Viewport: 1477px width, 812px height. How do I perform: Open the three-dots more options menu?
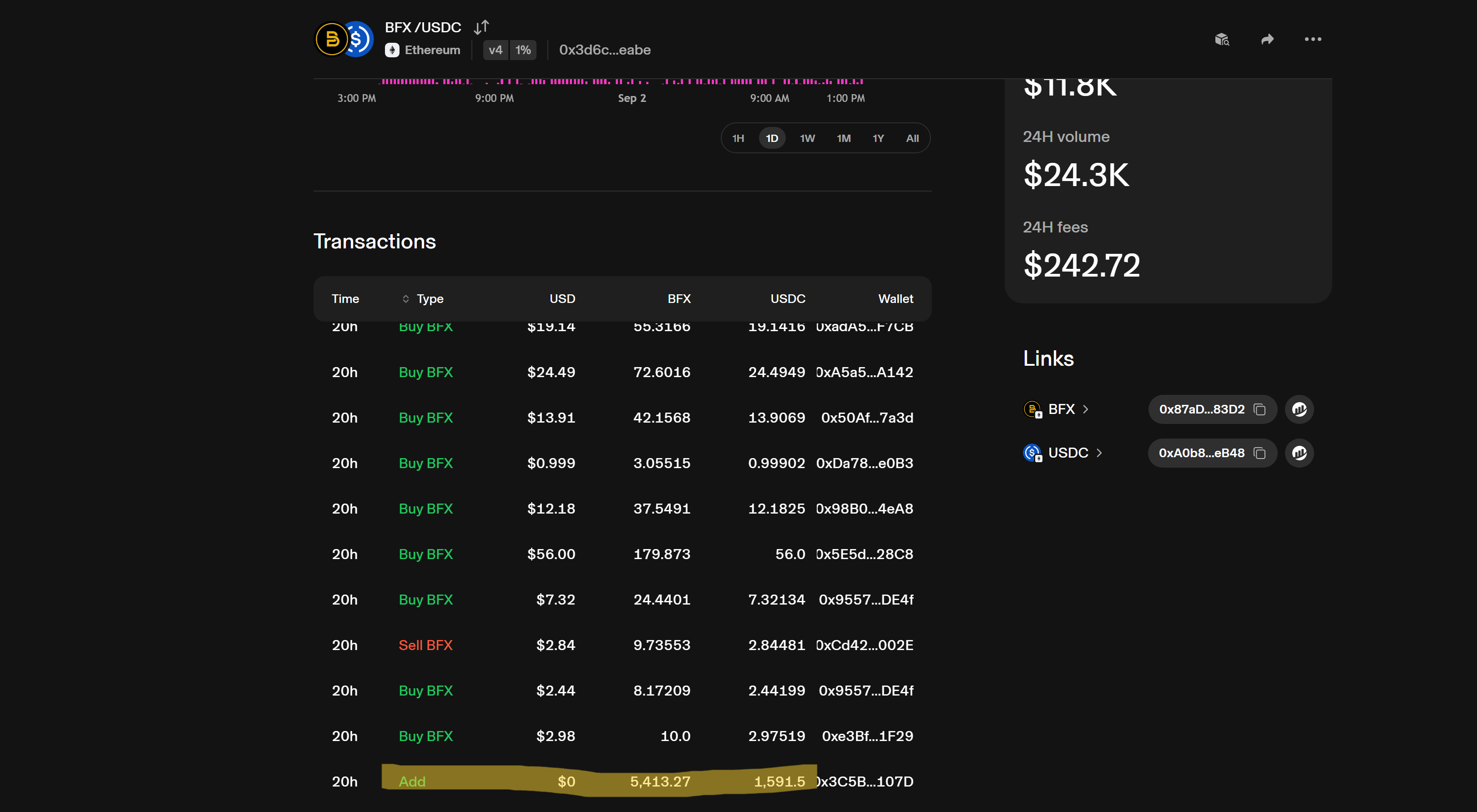(x=1313, y=39)
